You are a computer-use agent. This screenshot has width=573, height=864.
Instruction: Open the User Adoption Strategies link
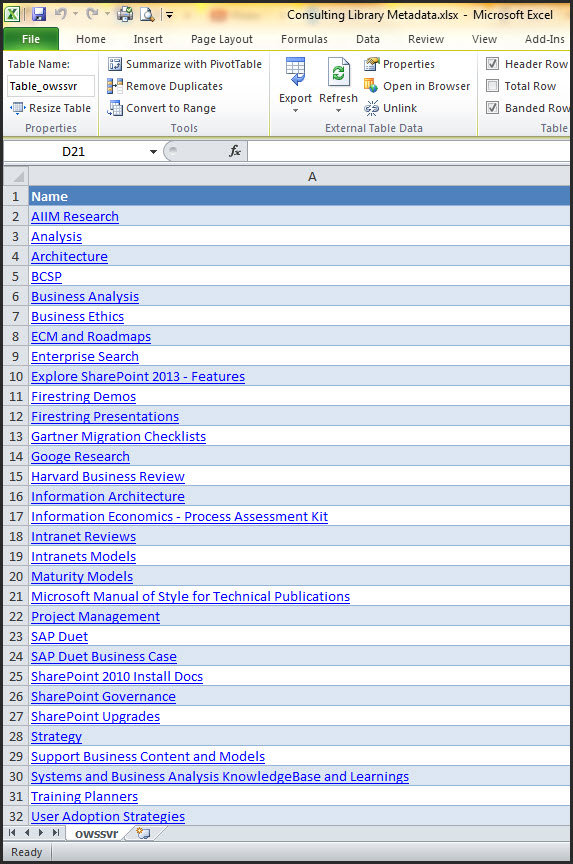pos(108,817)
